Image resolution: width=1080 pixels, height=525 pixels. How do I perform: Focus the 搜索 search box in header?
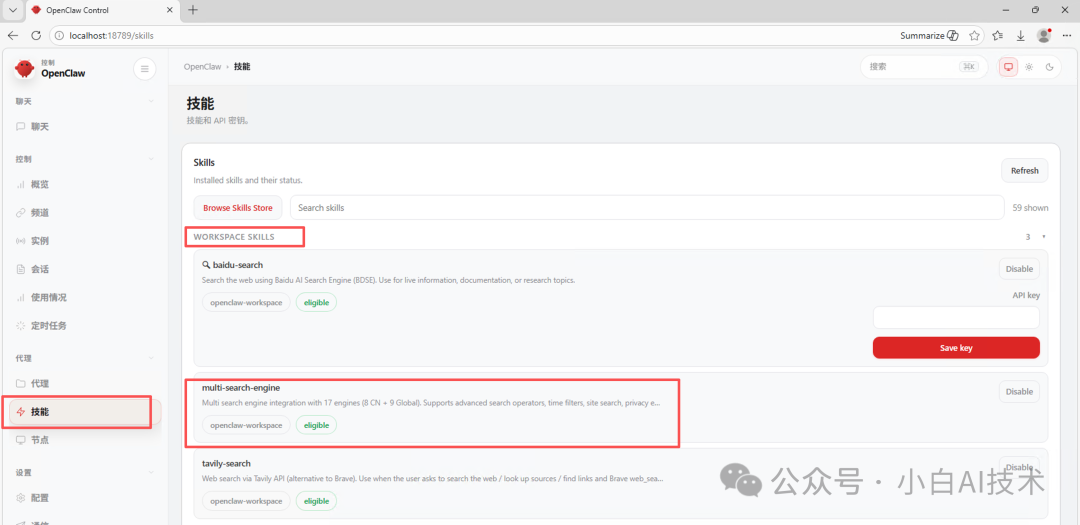tap(924, 67)
